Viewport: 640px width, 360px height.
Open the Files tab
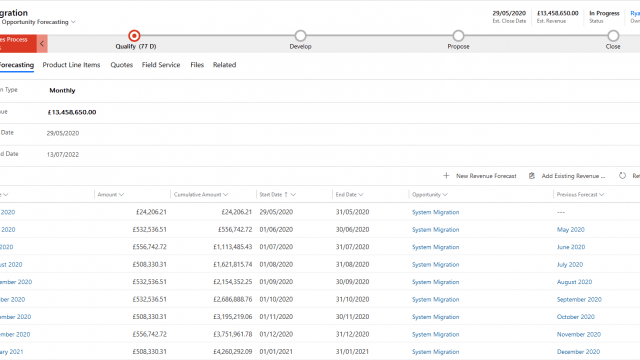click(197, 65)
